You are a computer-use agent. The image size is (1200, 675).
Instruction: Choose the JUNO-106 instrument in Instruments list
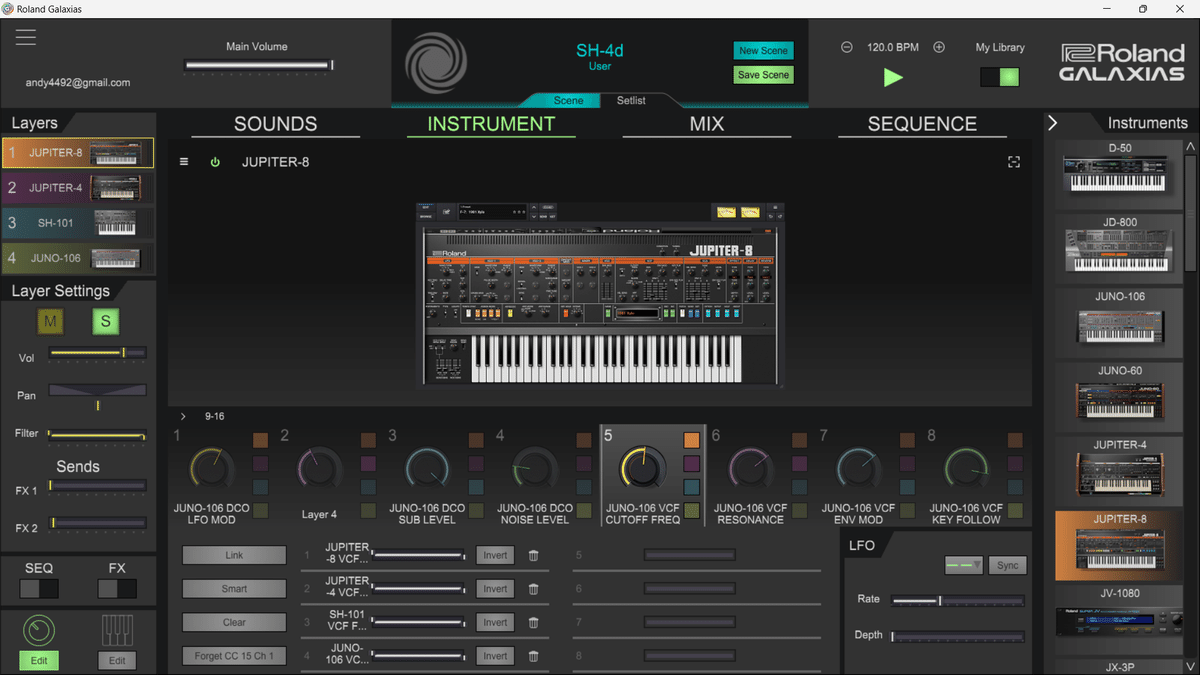(x=1119, y=325)
